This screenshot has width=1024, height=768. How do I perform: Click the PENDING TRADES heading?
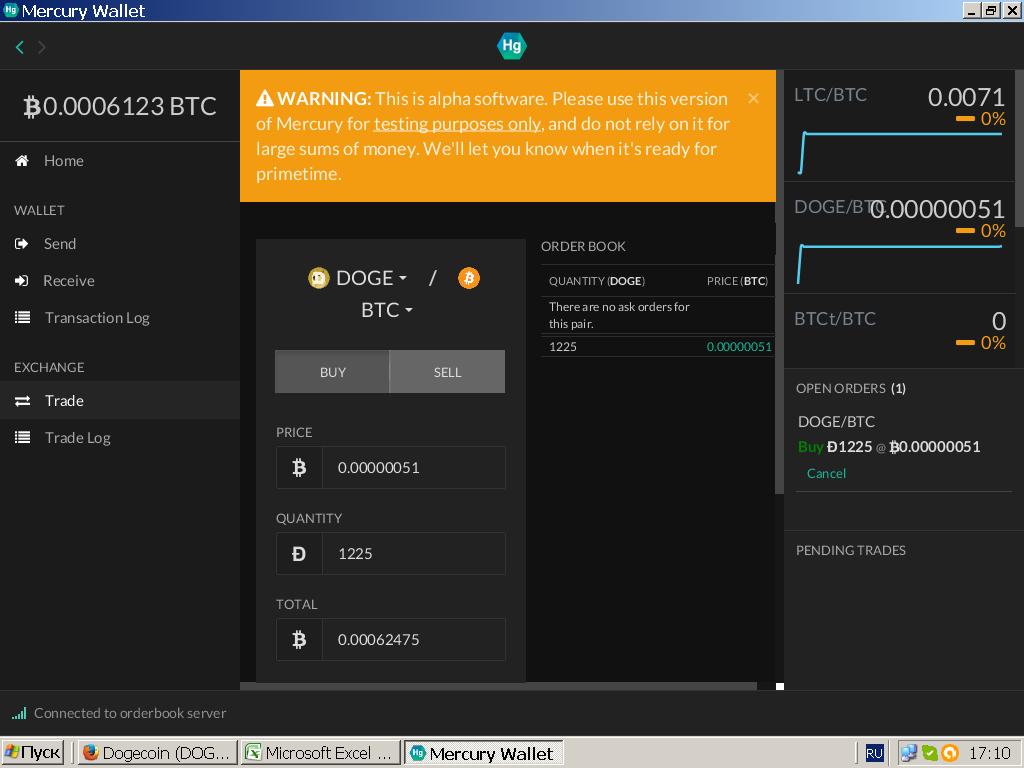coord(850,551)
